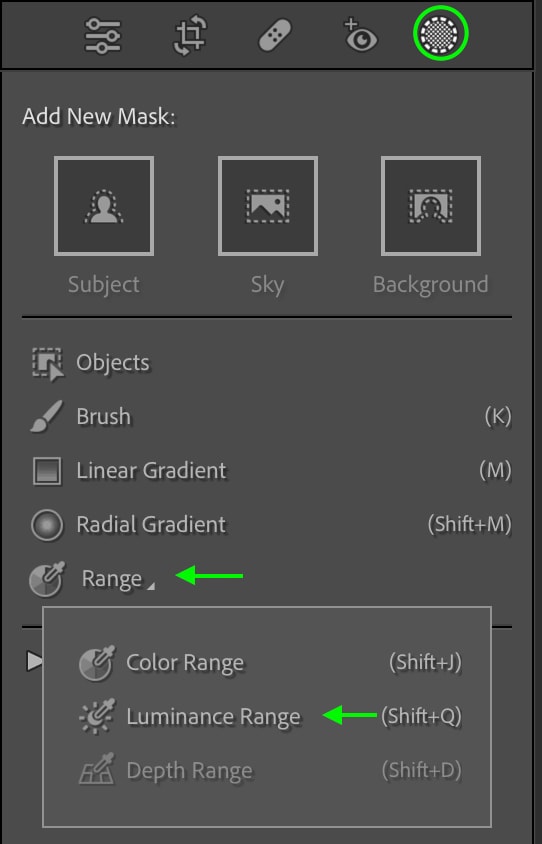The height and width of the screenshot is (844, 542).
Task: Expand the Range submenu
Action: tap(269, 579)
